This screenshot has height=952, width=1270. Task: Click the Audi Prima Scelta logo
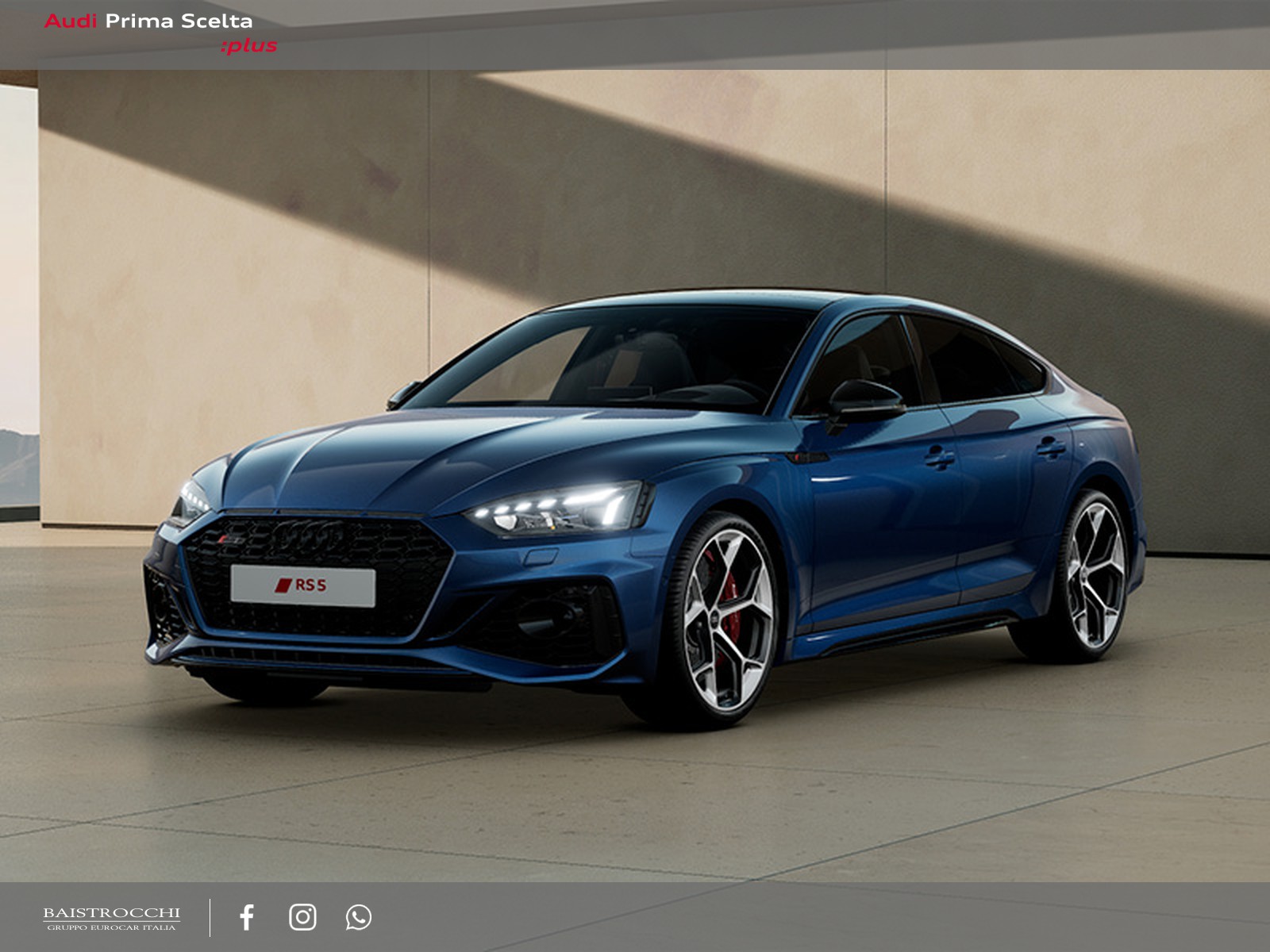pos(148,21)
